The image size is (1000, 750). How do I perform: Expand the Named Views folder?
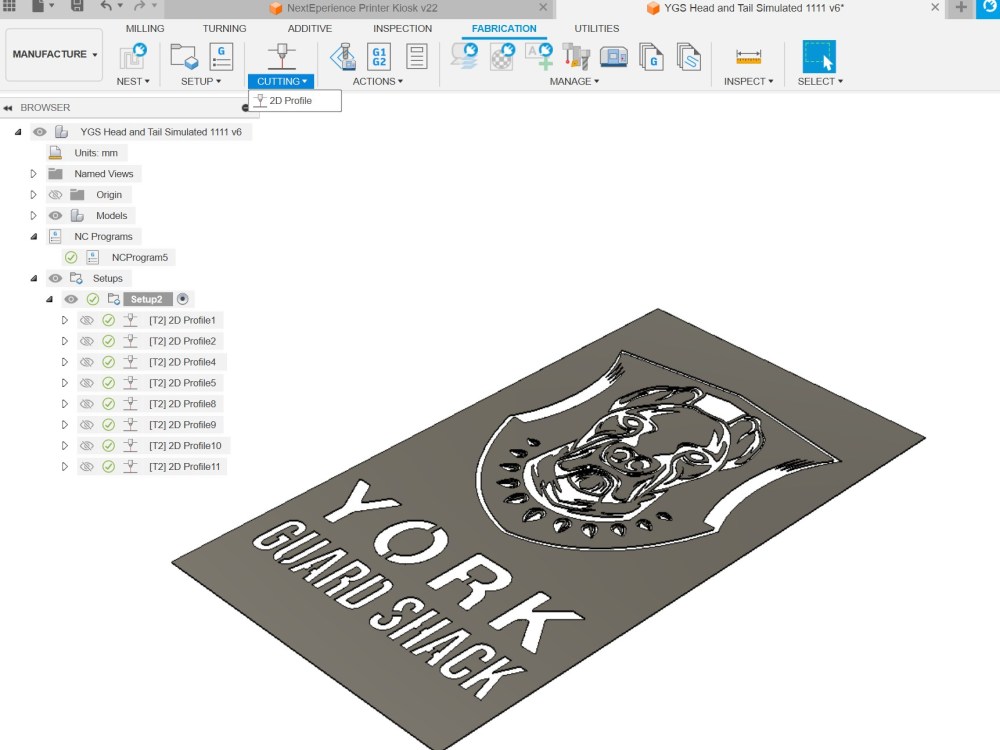(34, 173)
